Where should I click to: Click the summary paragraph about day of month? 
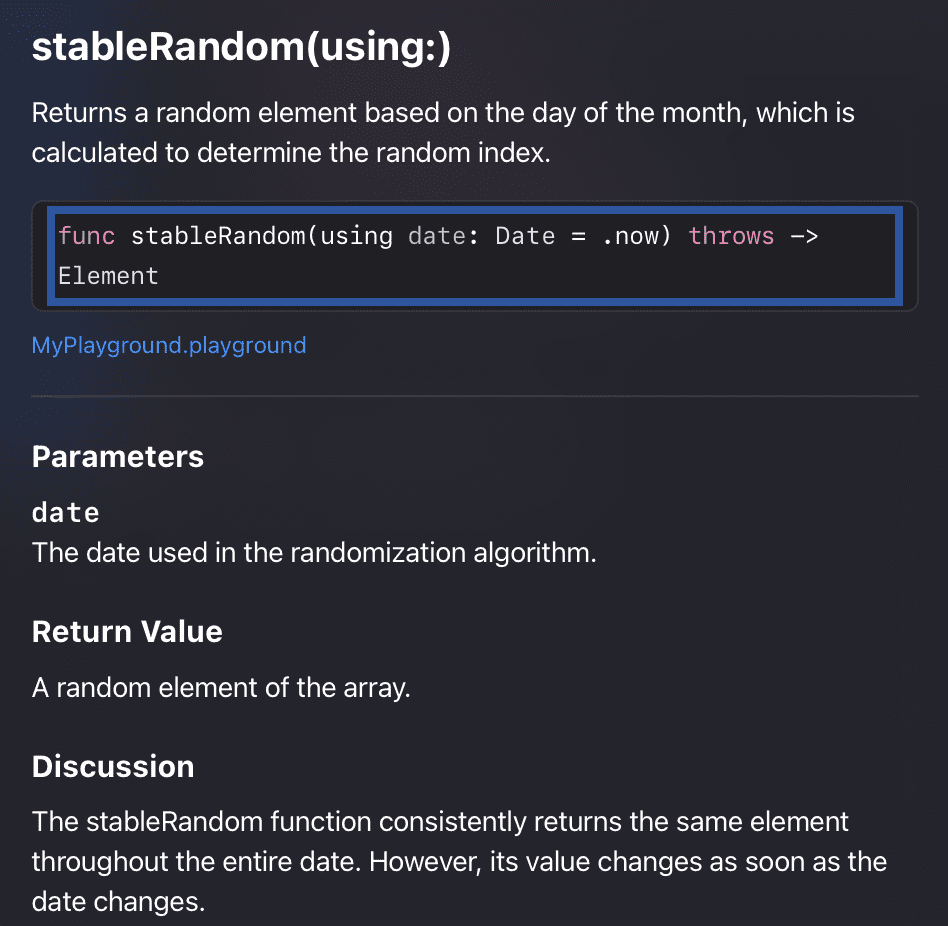(443, 132)
